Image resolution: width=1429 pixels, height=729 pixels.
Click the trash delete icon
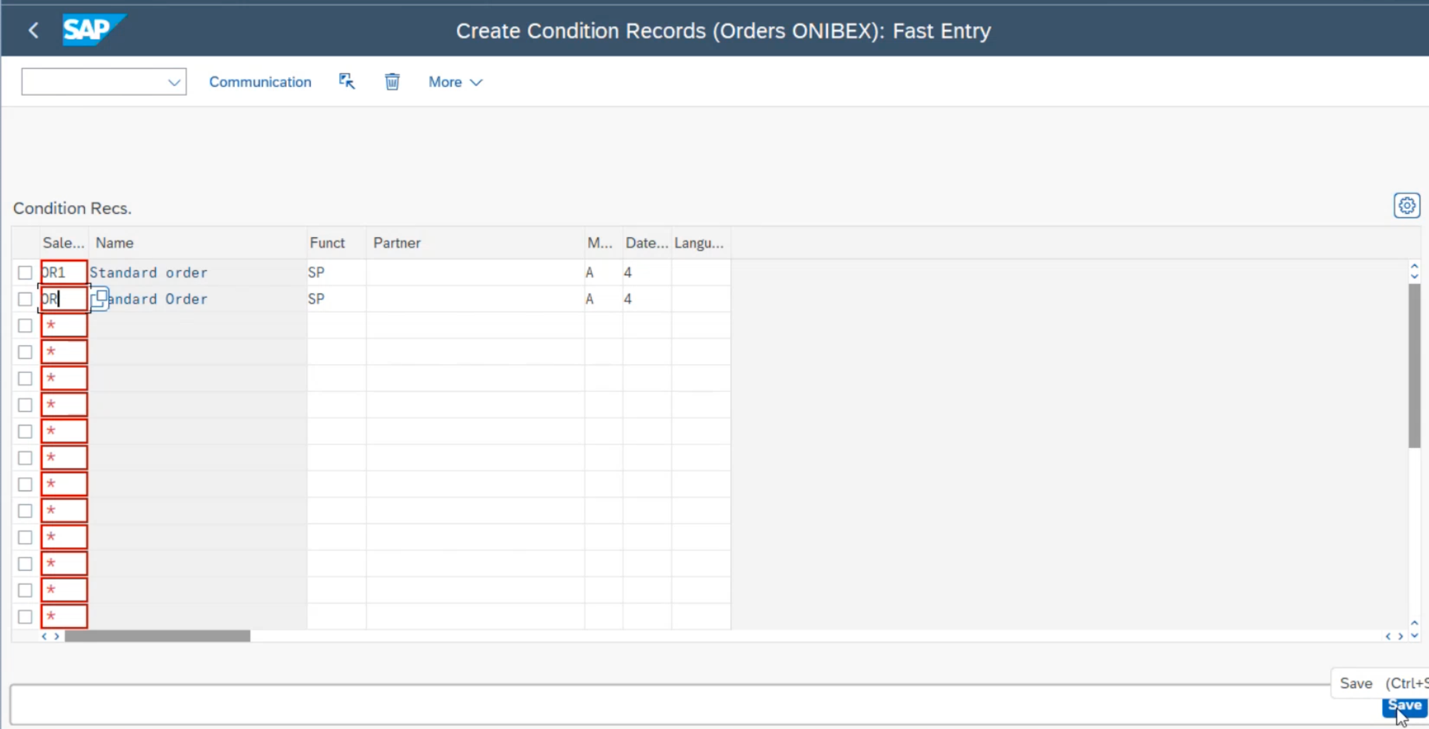(x=392, y=82)
